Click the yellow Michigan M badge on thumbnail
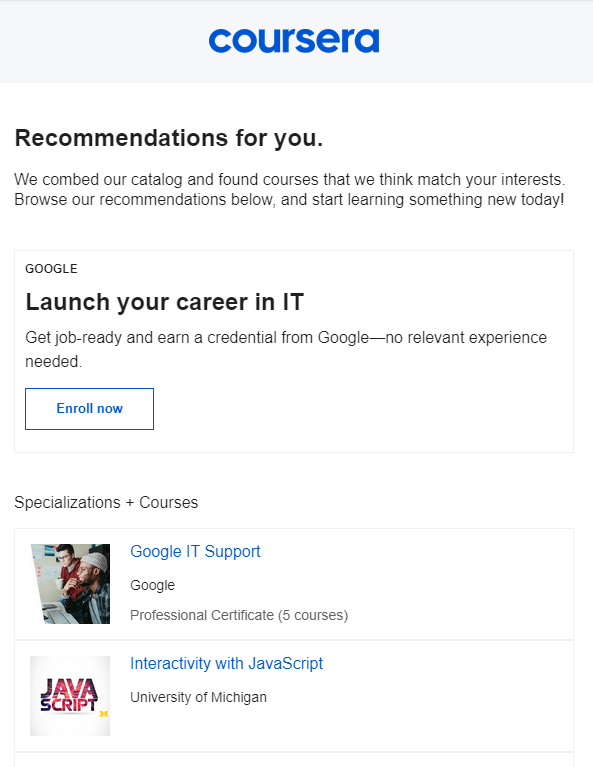593x767 pixels. tap(103, 714)
